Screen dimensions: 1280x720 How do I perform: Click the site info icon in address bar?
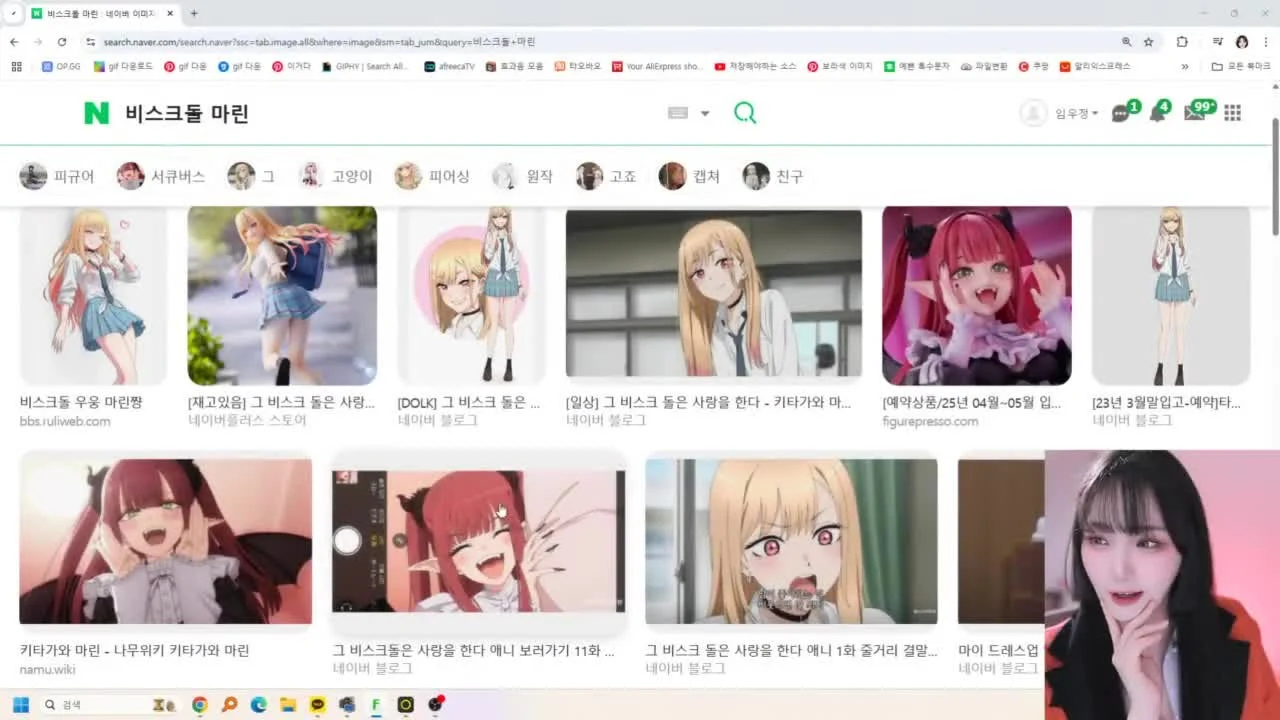click(91, 42)
